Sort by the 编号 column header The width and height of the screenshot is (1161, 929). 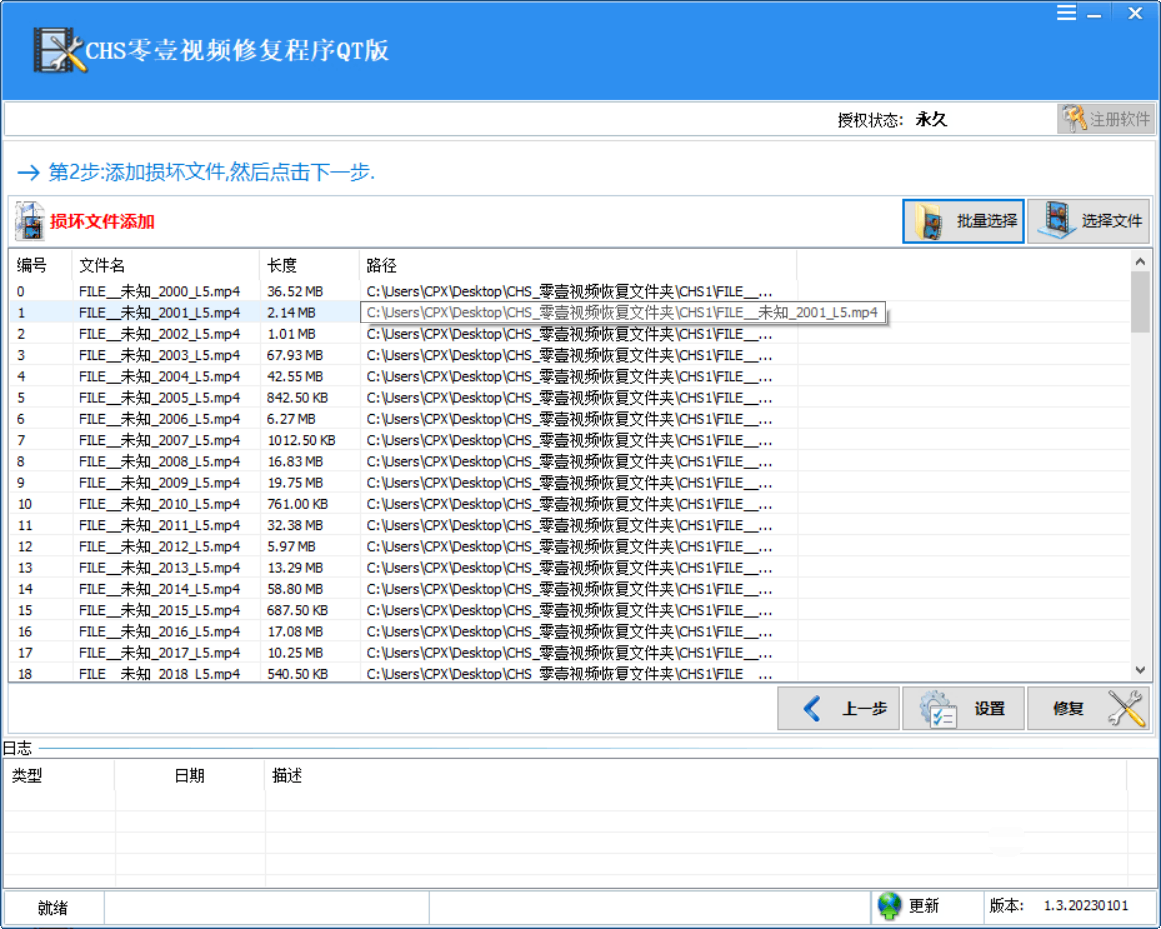[x=40, y=265]
